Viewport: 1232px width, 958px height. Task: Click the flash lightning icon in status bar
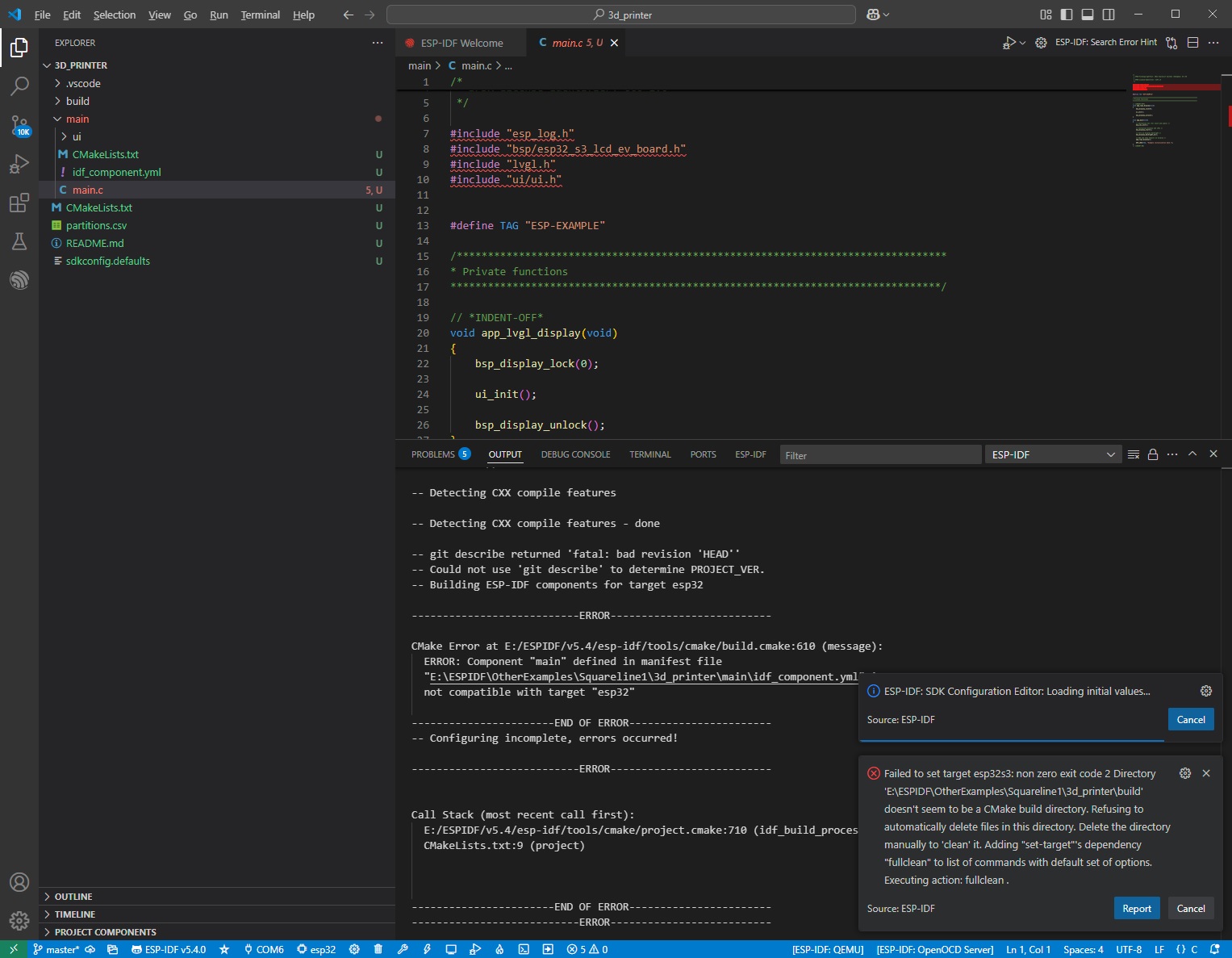tap(427, 950)
